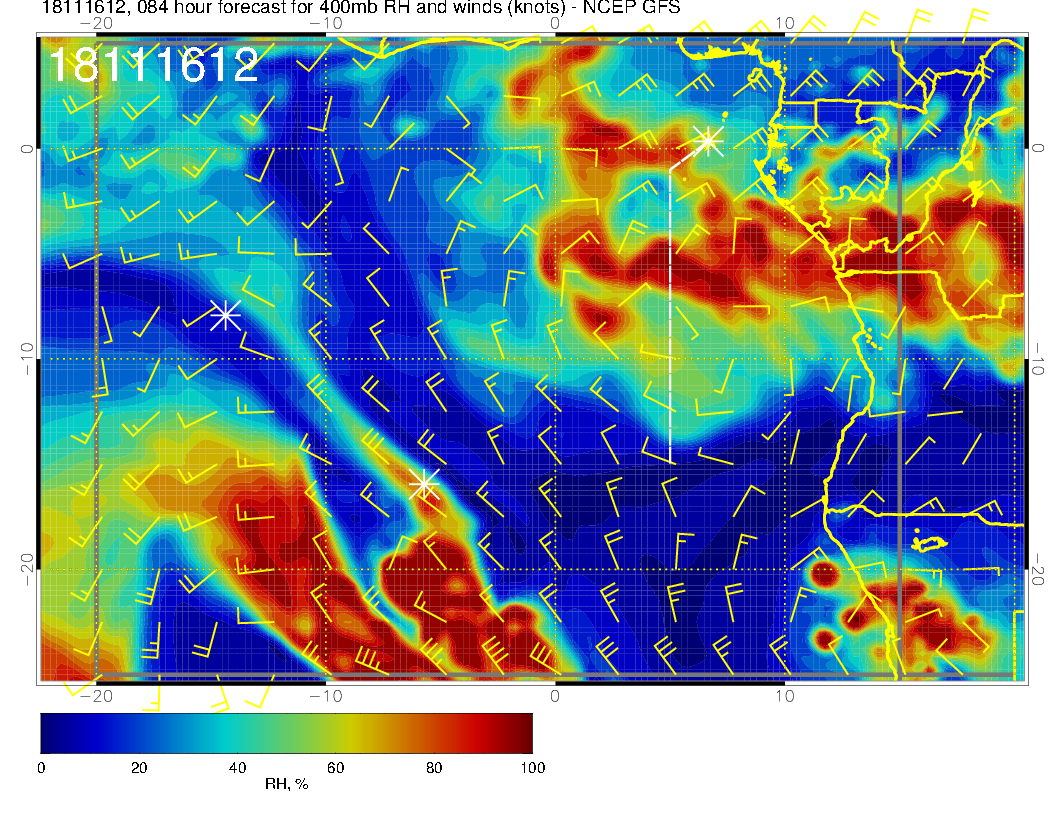1056x816 pixels.
Task: Click the -10 latitude label on right axis
Action: click(x=1037, y=359)
